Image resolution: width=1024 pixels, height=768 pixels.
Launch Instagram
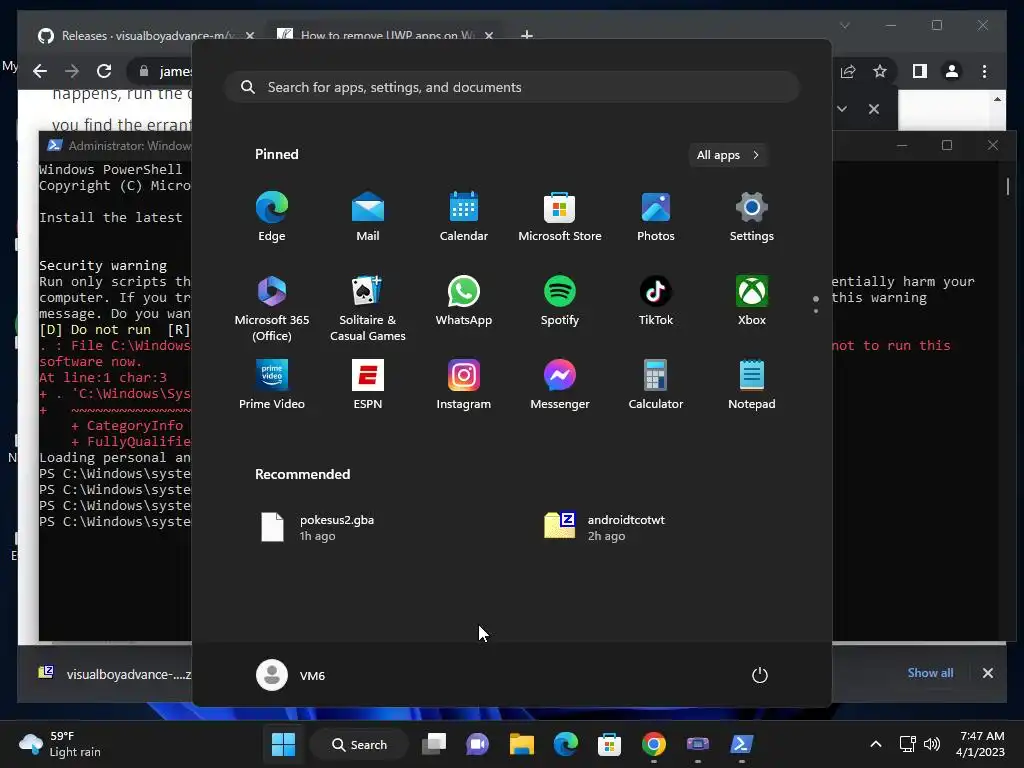coord(464,385)
